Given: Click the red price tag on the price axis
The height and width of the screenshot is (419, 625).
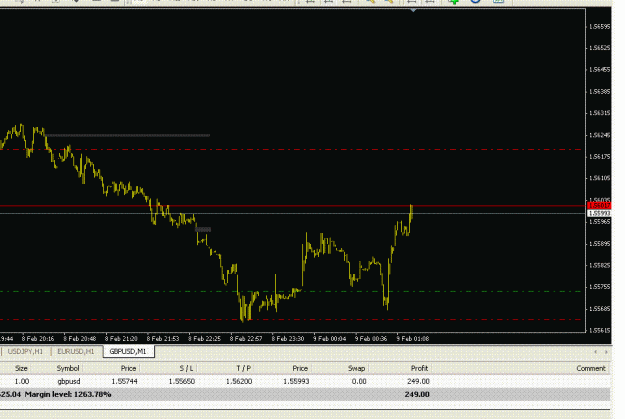Looking at the screenshot, I should pos(599,205).
